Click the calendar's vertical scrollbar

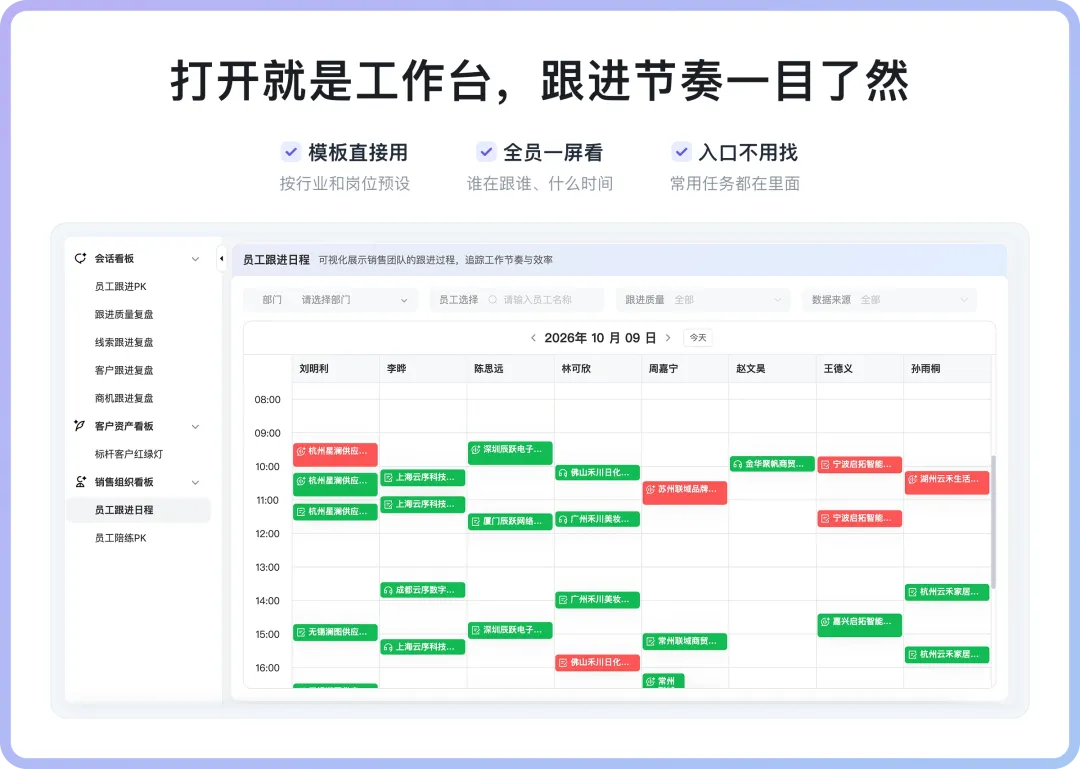993,522
